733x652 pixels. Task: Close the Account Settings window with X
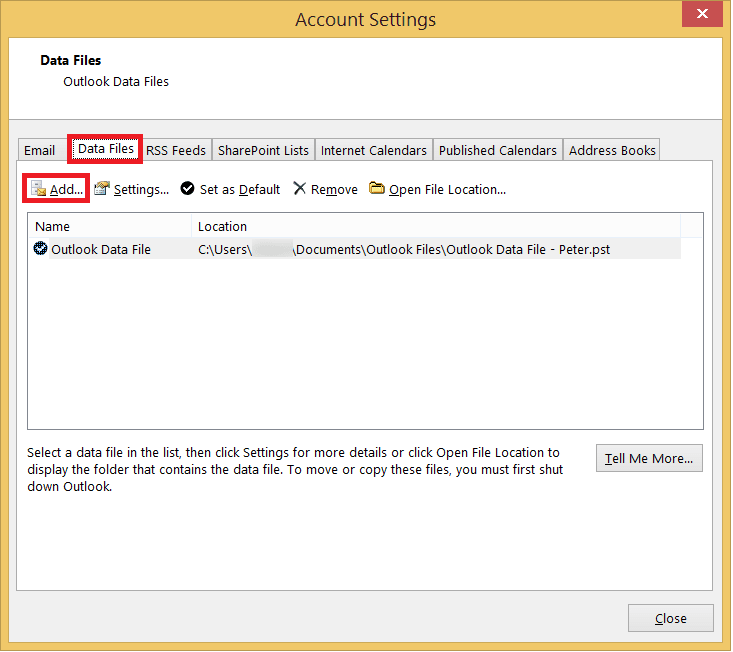(702, 14)
